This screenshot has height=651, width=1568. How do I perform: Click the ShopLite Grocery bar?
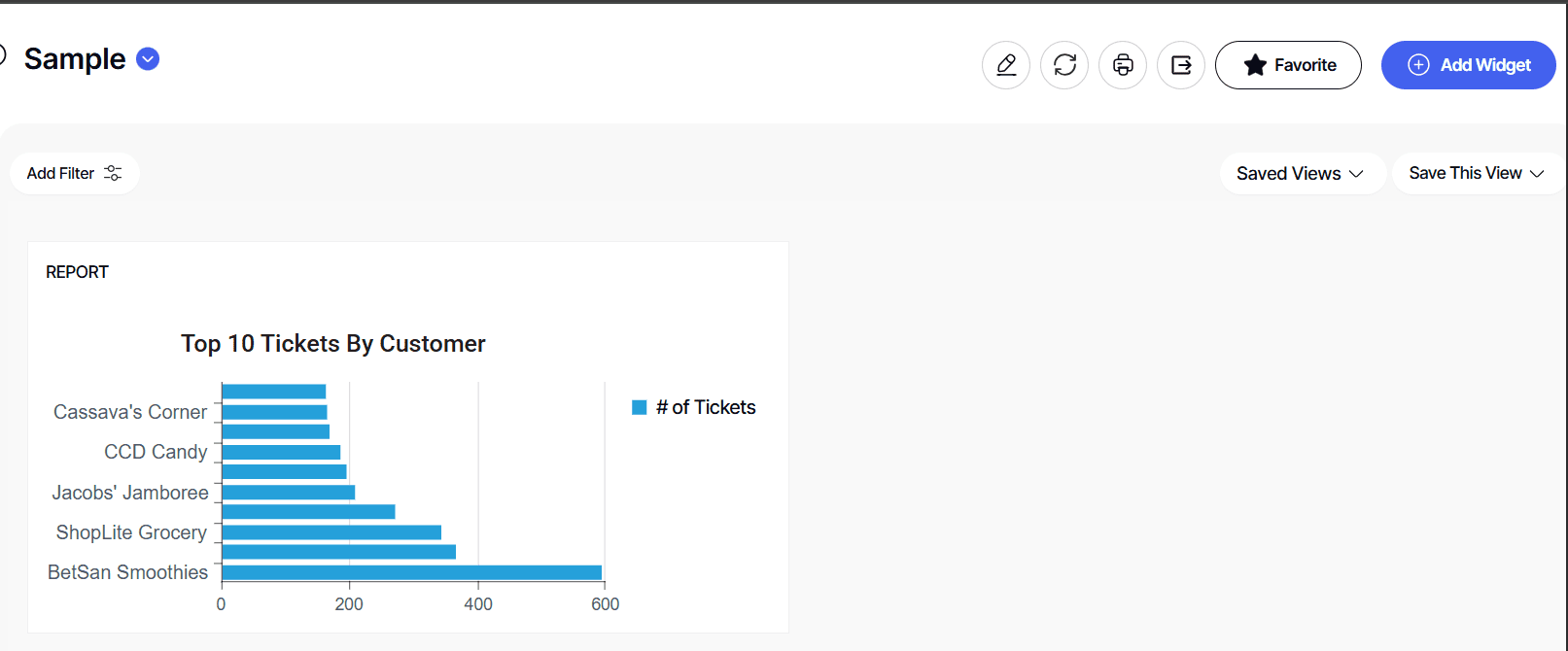click(x=331, y=532)
